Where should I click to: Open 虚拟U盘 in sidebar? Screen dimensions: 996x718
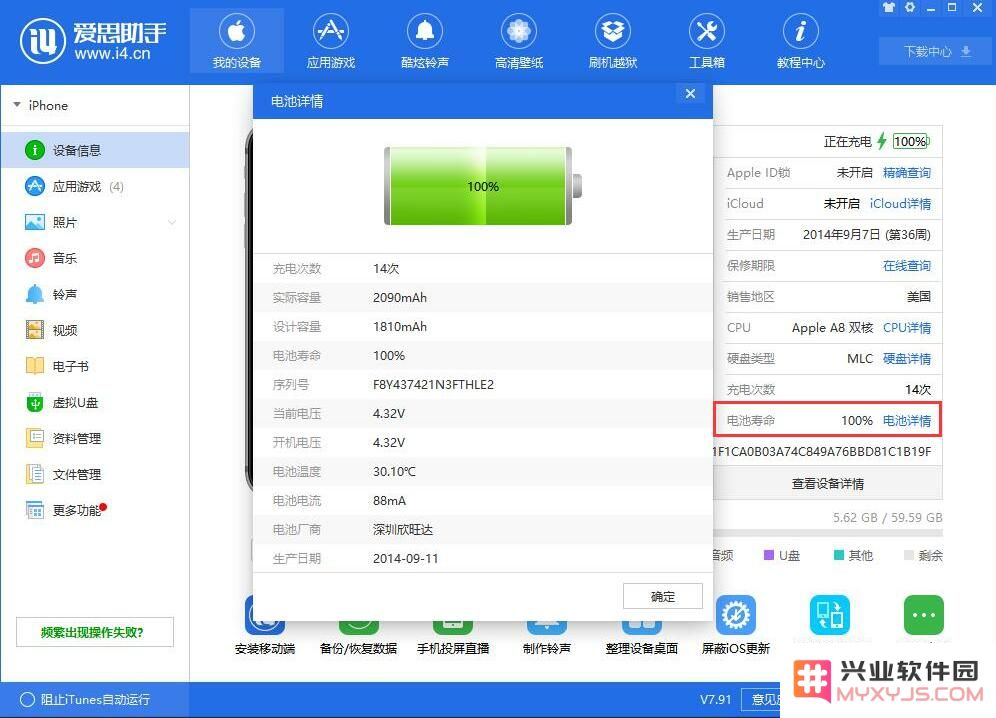click(x=95, y=402)
